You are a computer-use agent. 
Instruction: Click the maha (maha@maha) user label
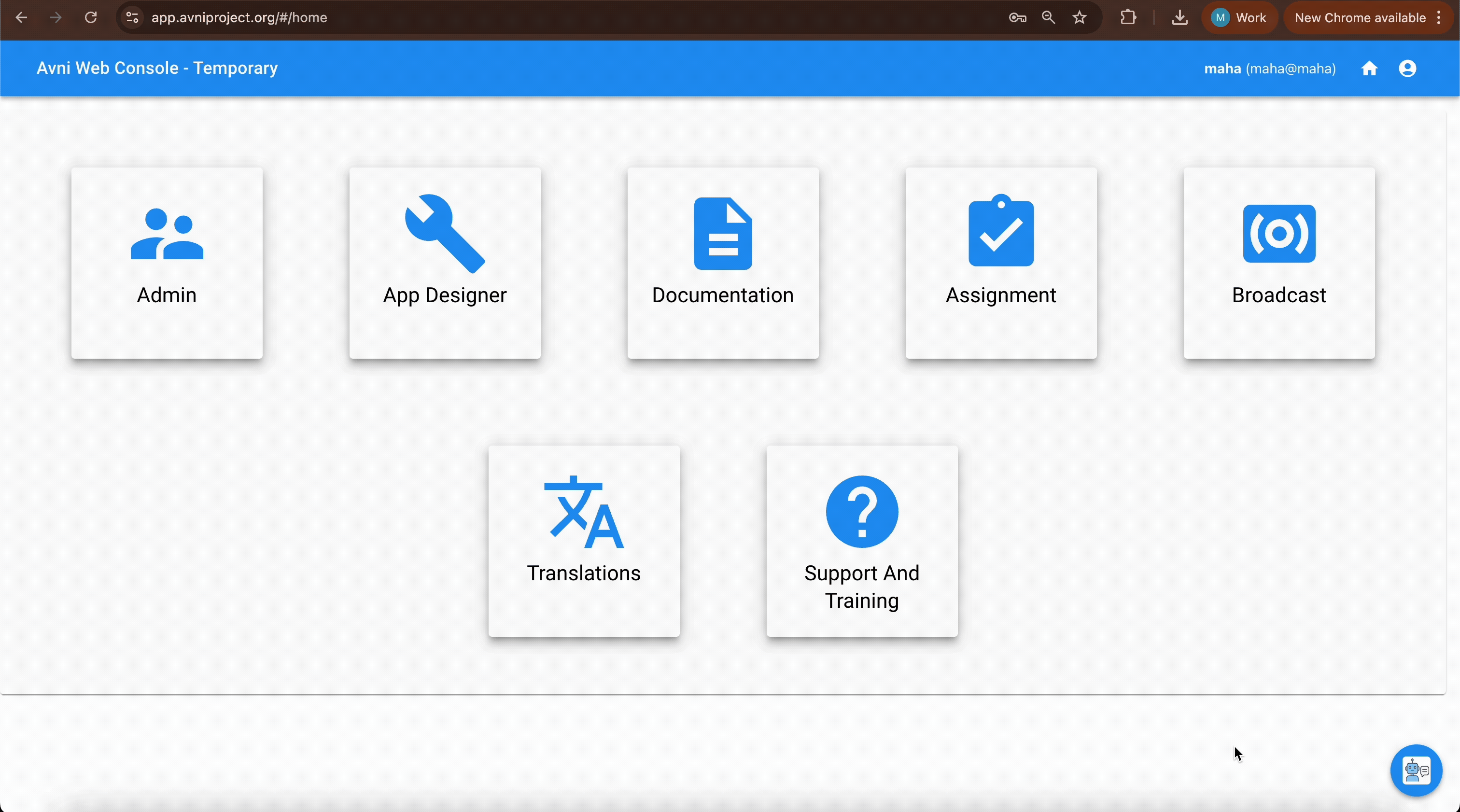[x=1270, y=69]
